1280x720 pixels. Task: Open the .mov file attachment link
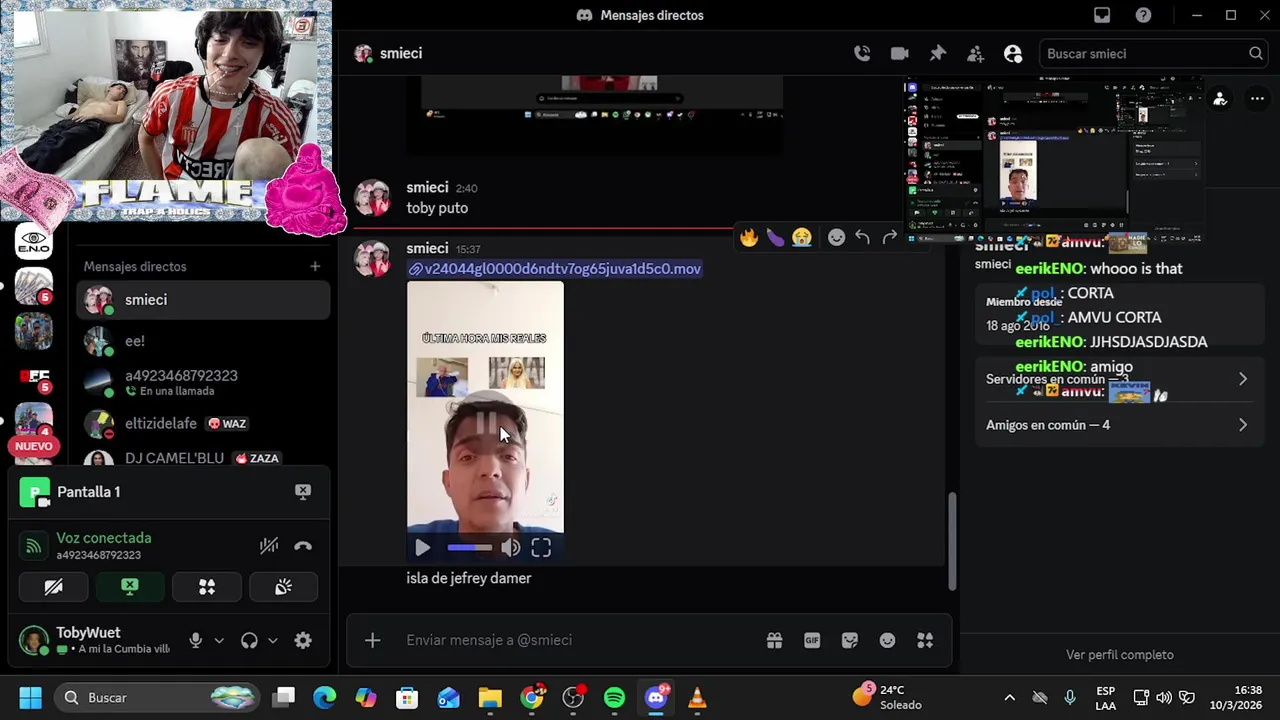(554, 269)
